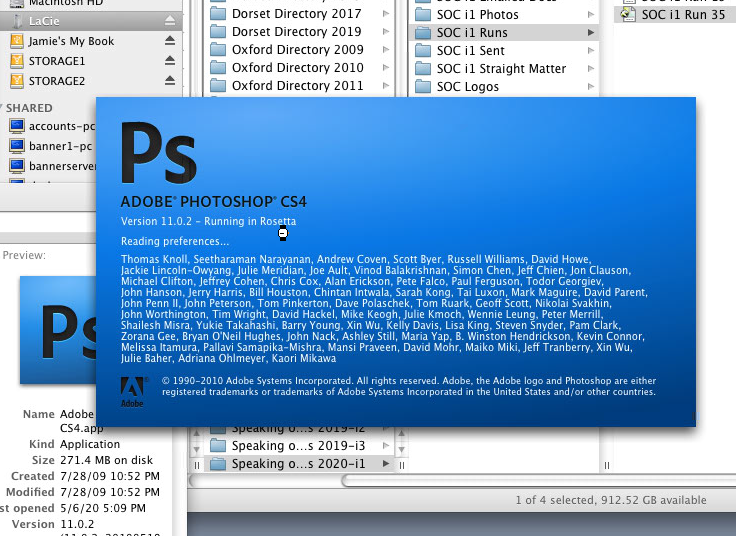Click 'ADOBE PHOTOSHOP CS4' title on splash
The width and height of the screenshot is (736, 536).
click(x=214, y=202)
